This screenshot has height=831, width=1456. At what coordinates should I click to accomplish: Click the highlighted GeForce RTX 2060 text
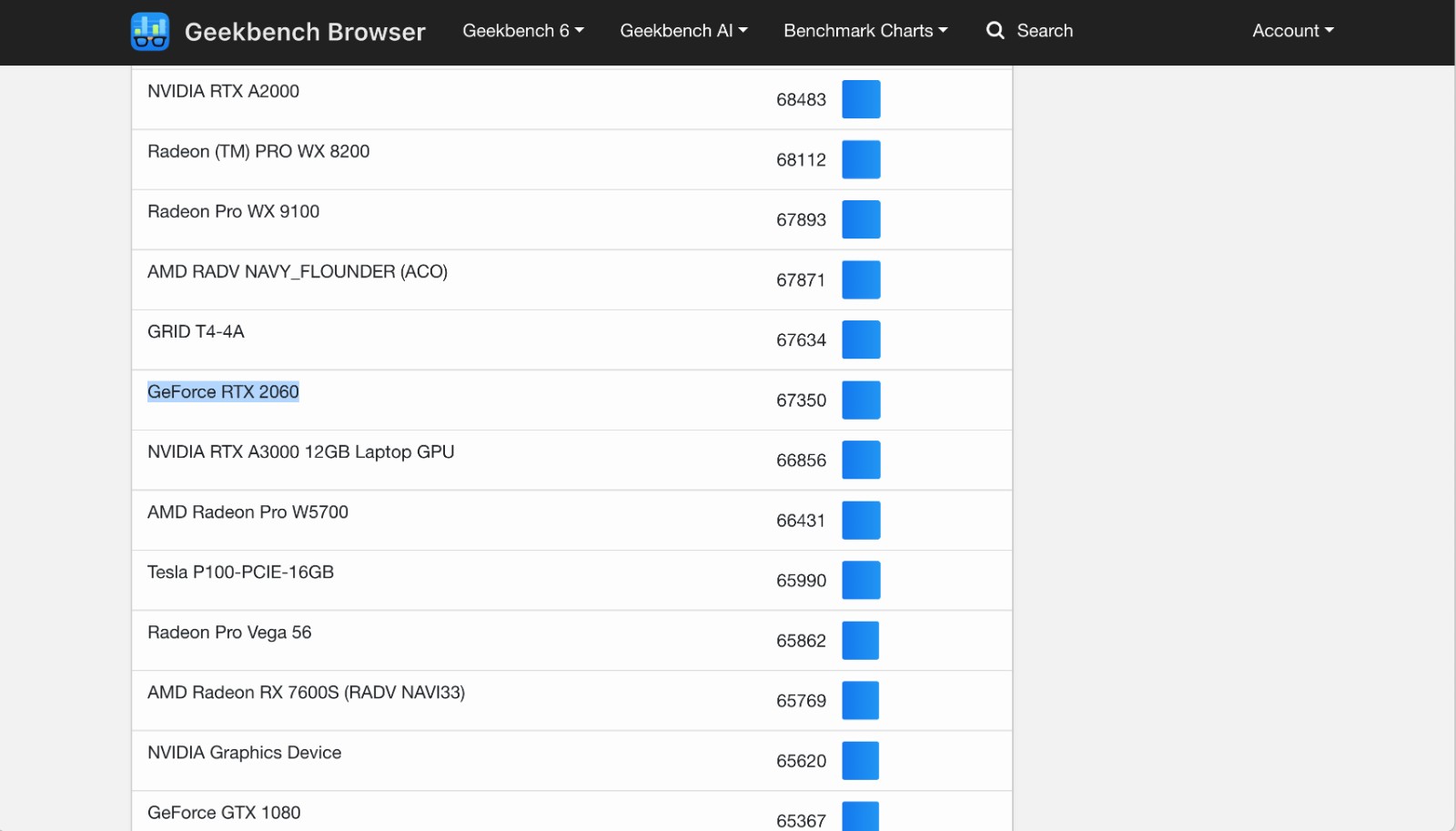[223, 391]
